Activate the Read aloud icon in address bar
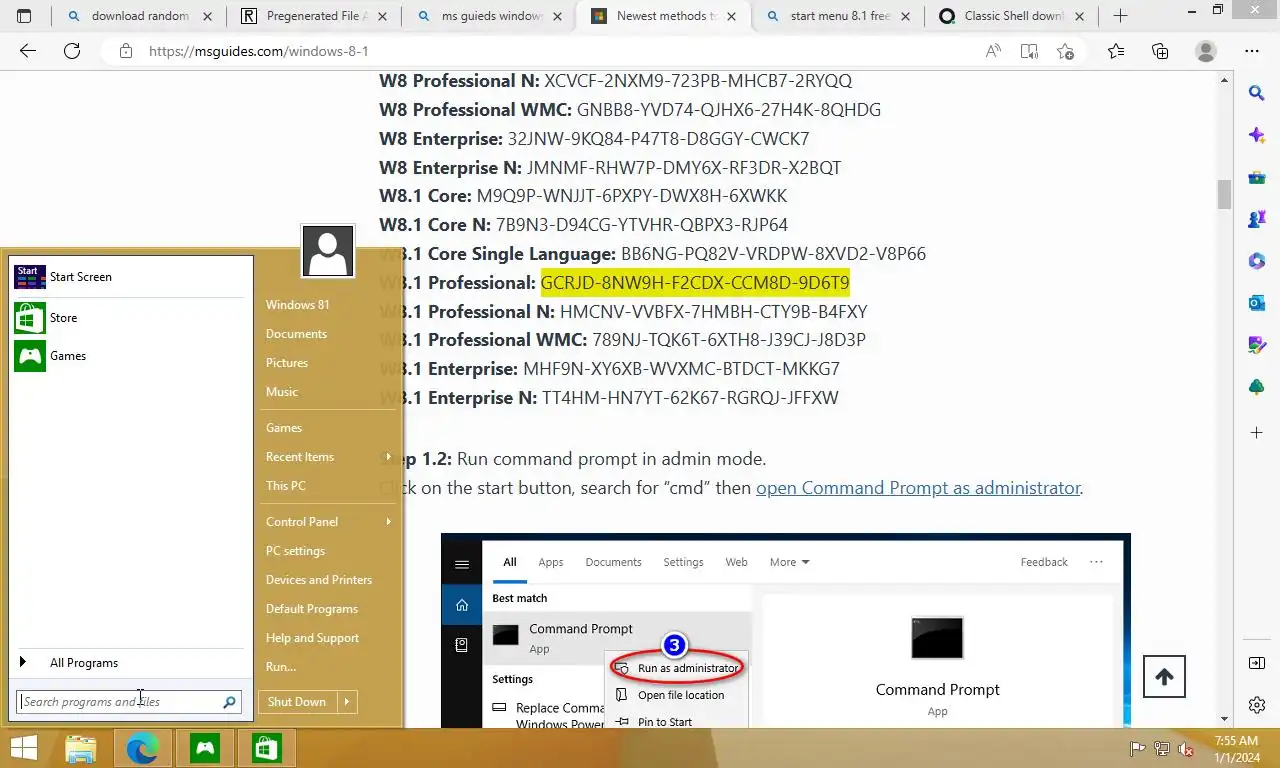This screenshot has width=1280, height=768. (x=993, y=51)
